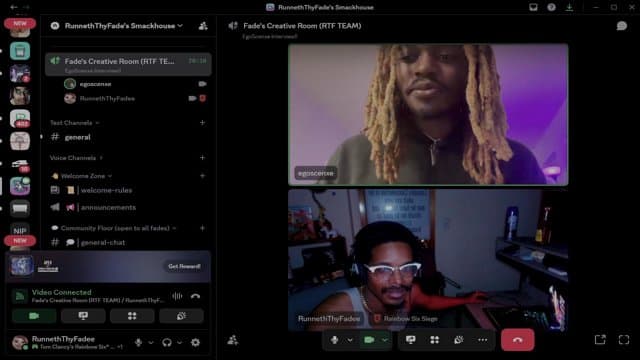This screenshot has width=640, height=360.
Task: Collapse the Voice Channels category
Action: (x=76, y=158)
